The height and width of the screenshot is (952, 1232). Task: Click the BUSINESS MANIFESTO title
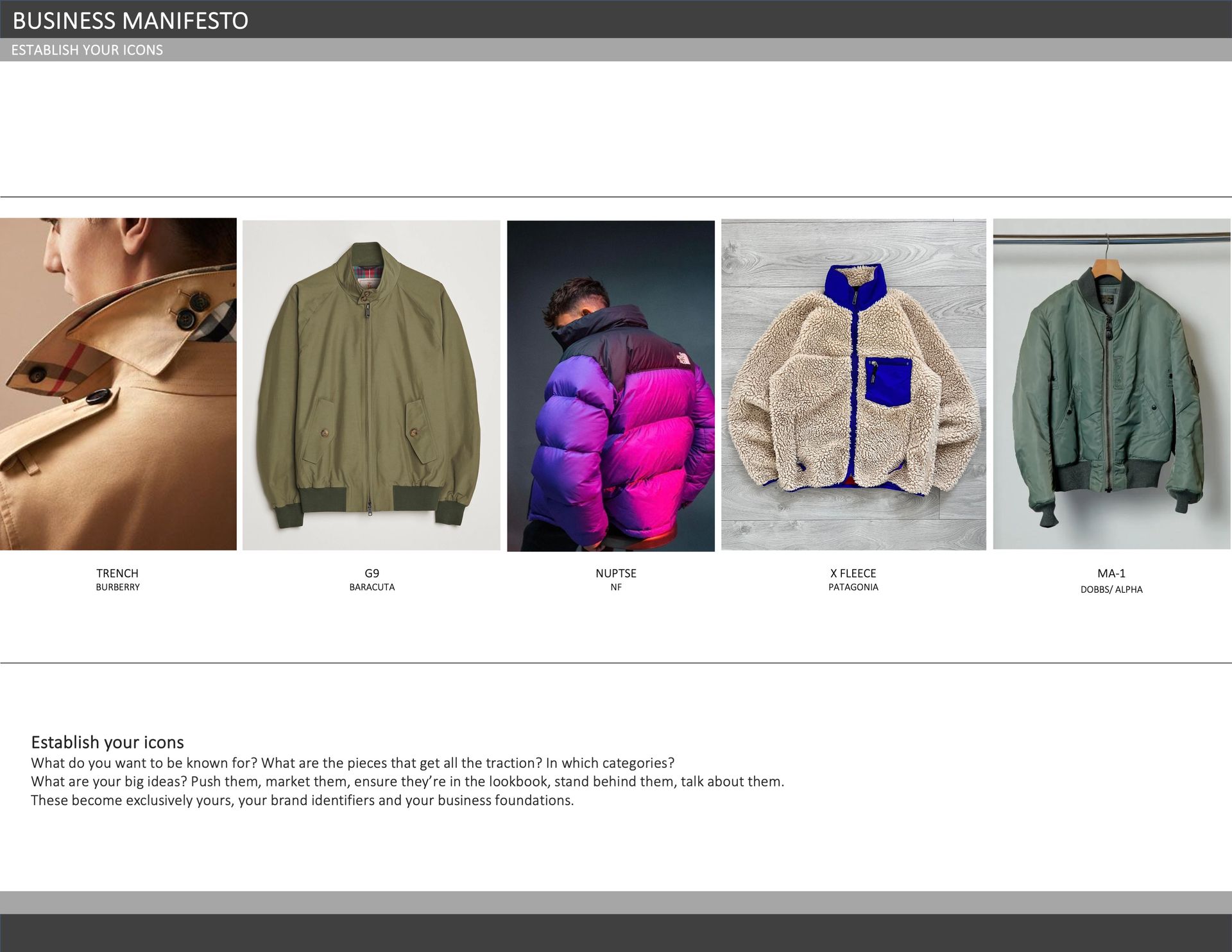(130, 21)
